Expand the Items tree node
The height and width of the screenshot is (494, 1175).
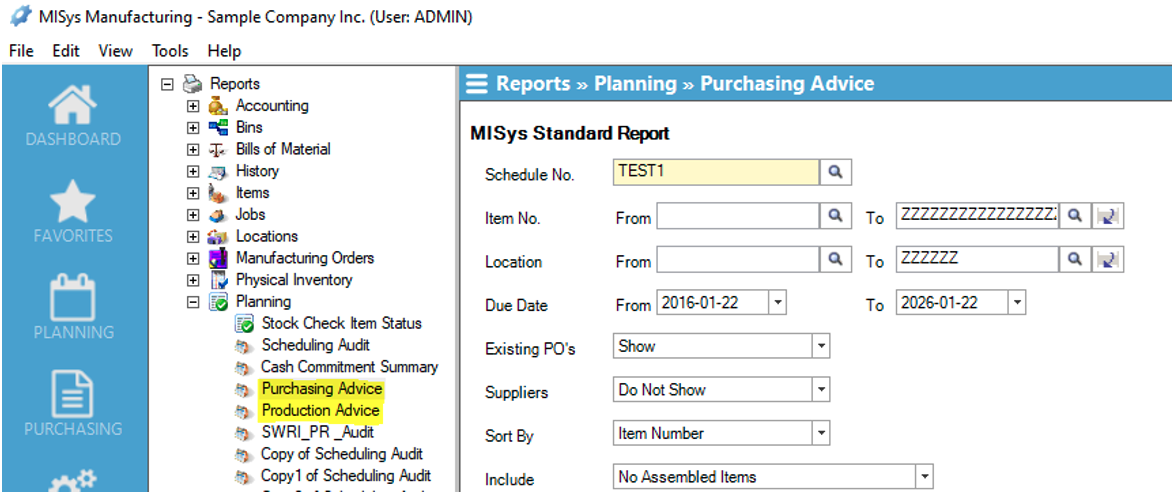193,193
